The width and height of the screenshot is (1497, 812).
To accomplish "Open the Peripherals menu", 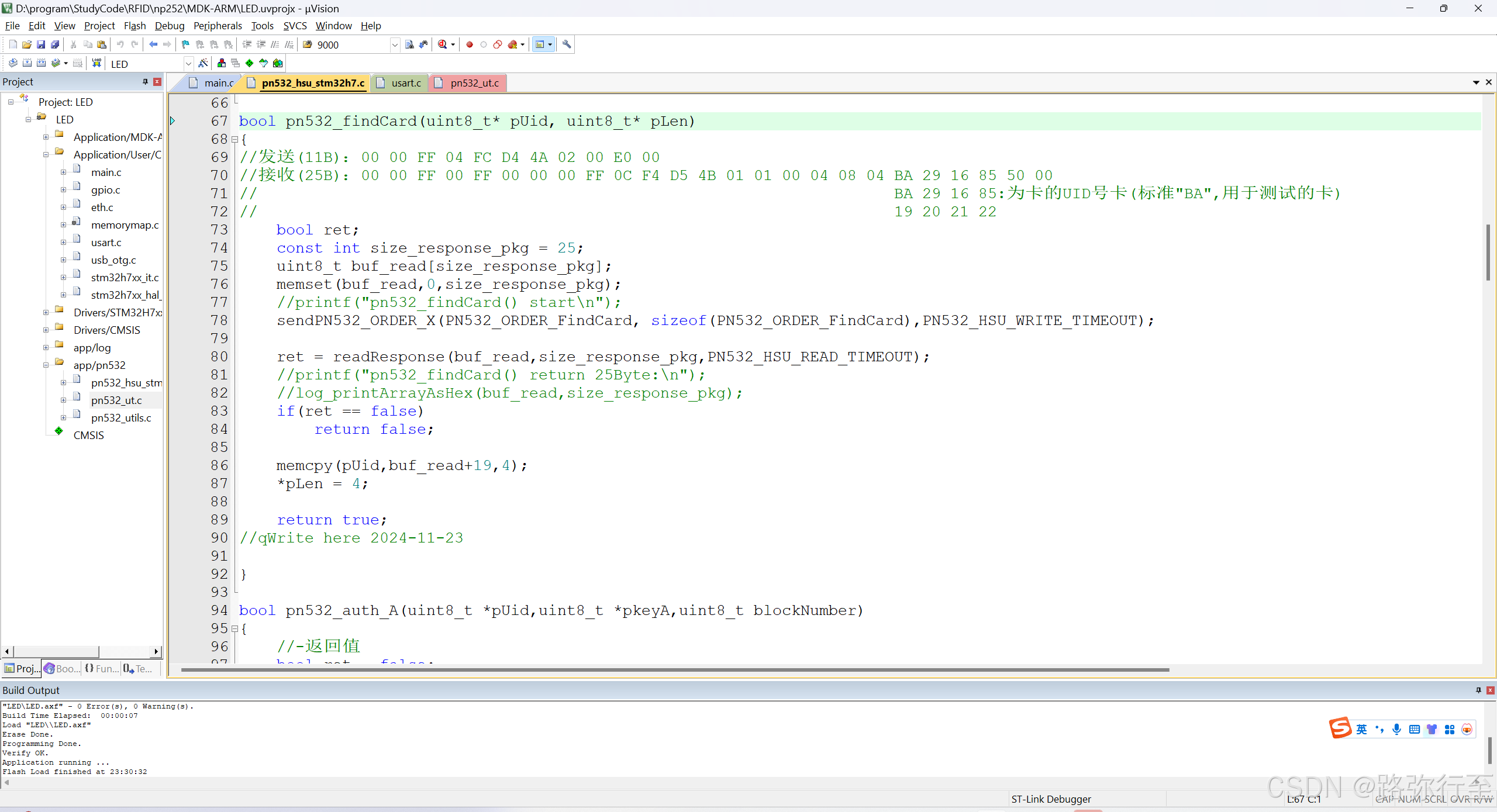I will [x=217, y=26].
